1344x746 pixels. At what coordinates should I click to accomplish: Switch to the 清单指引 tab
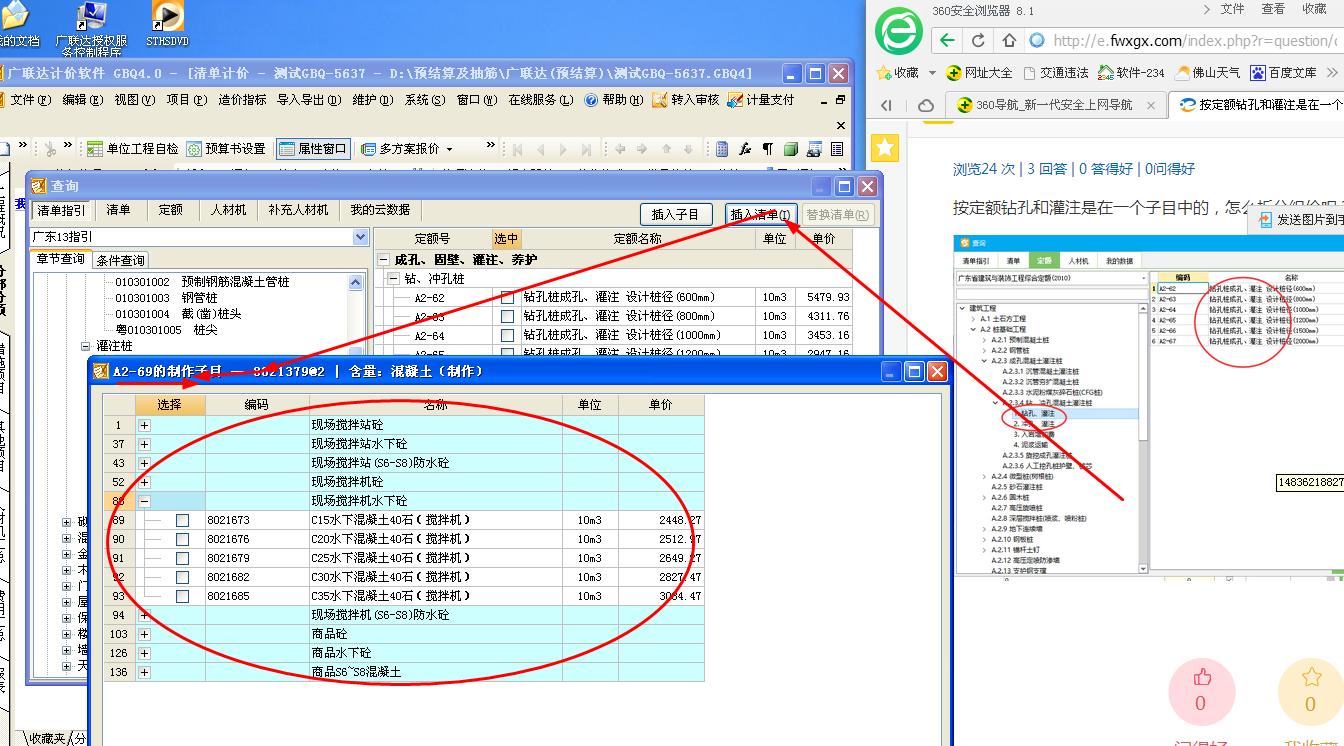[62, 211]
